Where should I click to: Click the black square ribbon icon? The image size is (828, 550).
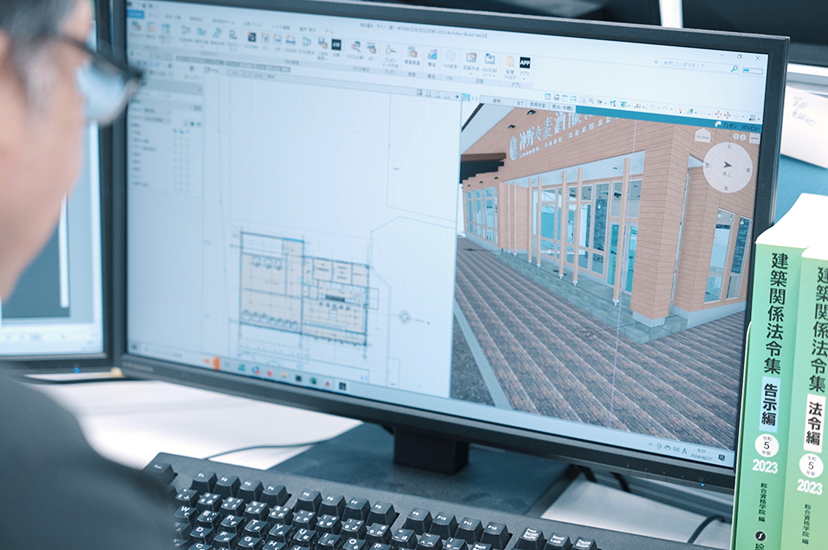336,44
